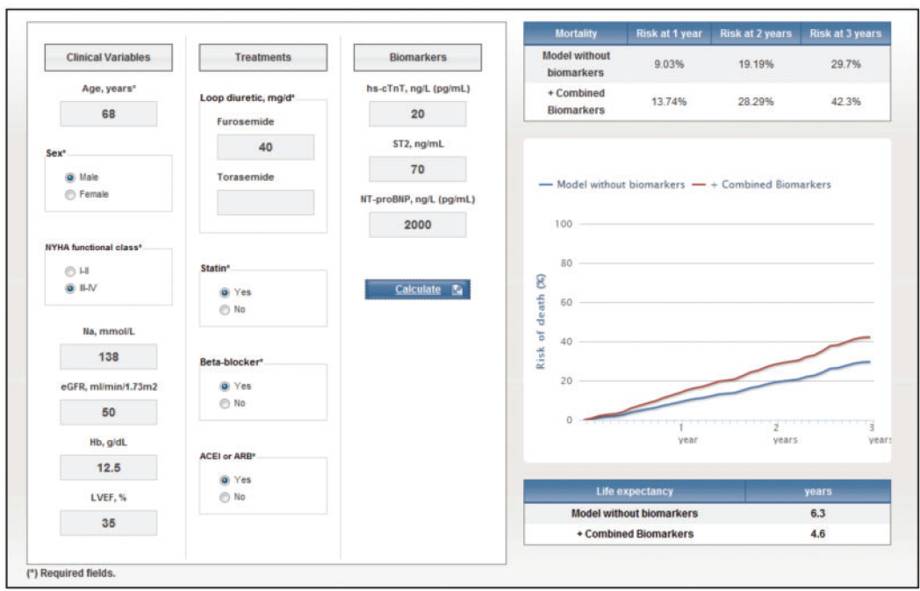Click the LVEF percent field
The image size is (920, 591).
108,522
